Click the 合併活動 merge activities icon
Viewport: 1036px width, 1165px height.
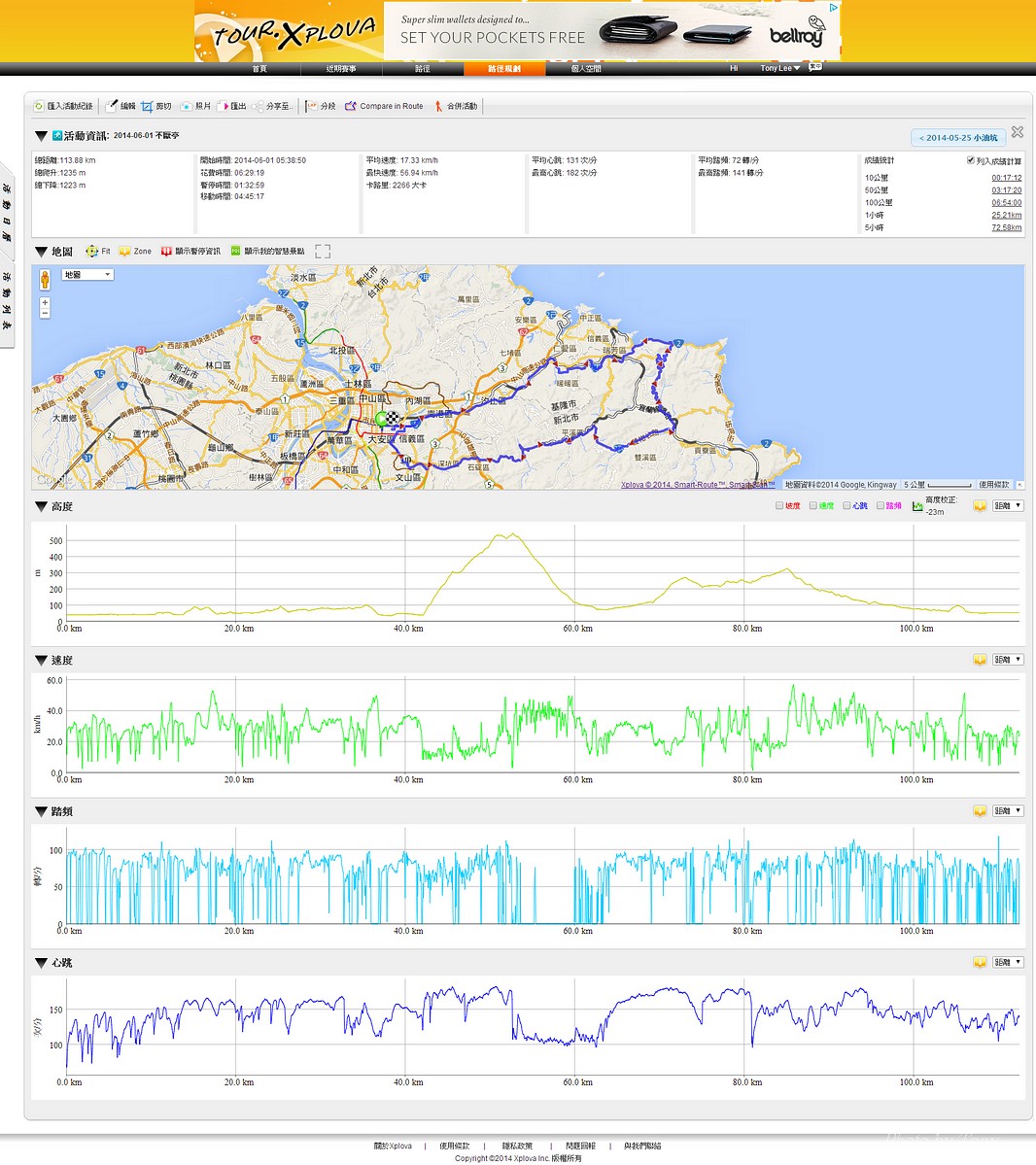[438, 106]
